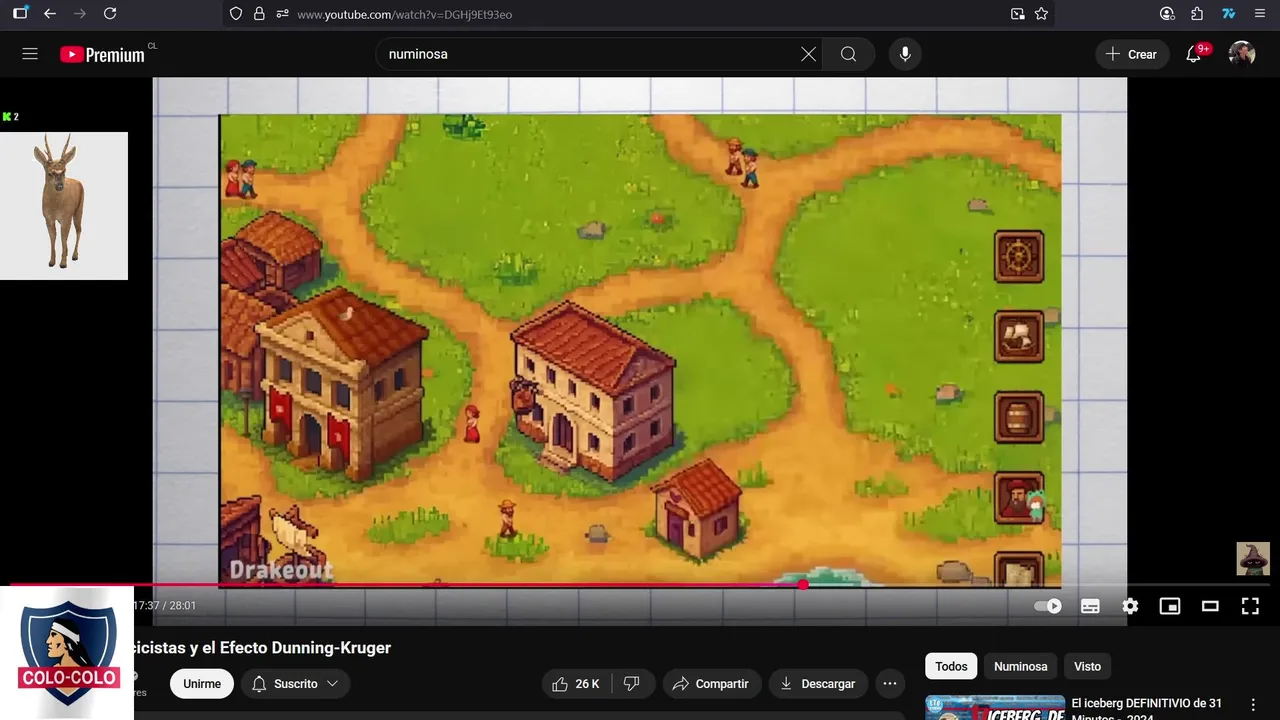
Task: Click the deer image overlay
Action: pyautogui.click(x=64, y=206)
